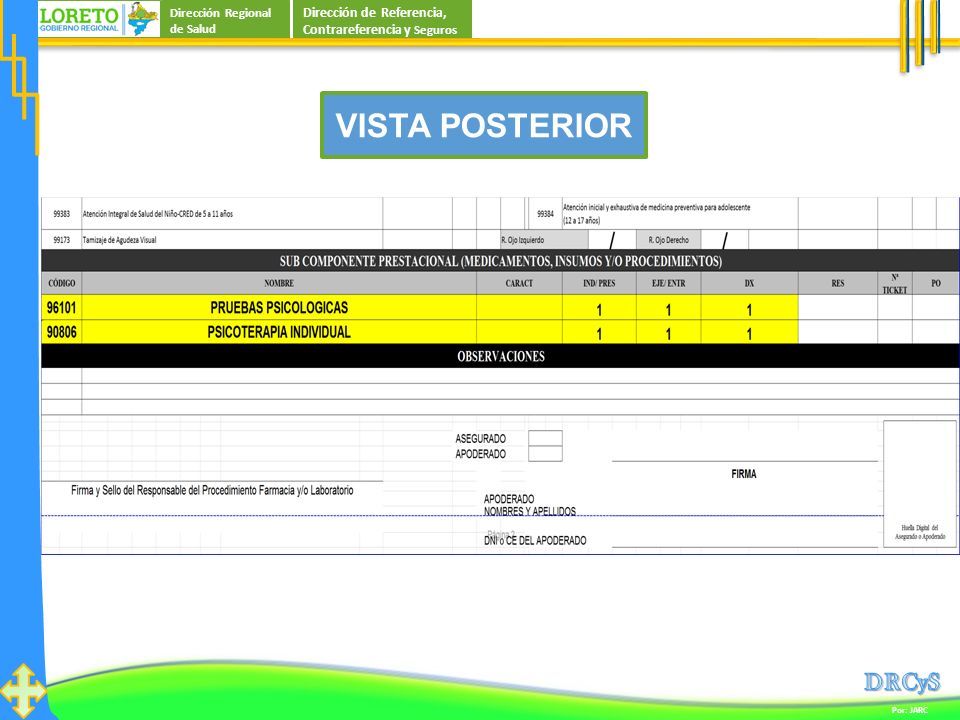This screenshot has height=720, width=960.
Task: Click the DX column header
Action: pyautogui.click(x=749, y=283)
